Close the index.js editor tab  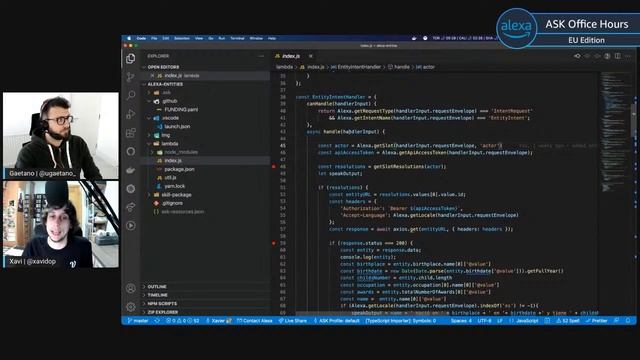tap(311, 56)
